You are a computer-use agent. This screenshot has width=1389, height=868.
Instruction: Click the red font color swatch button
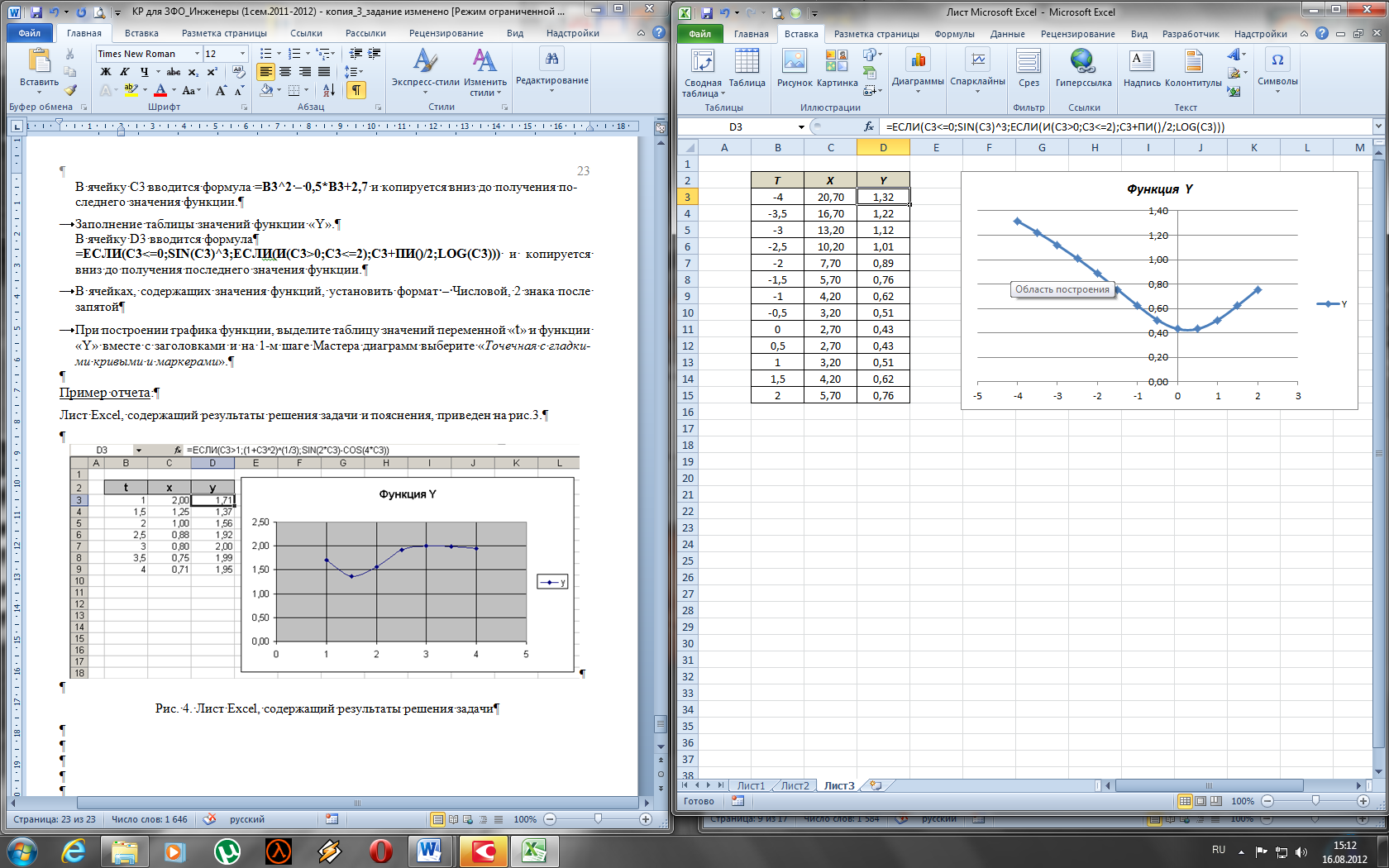point(160,90)
